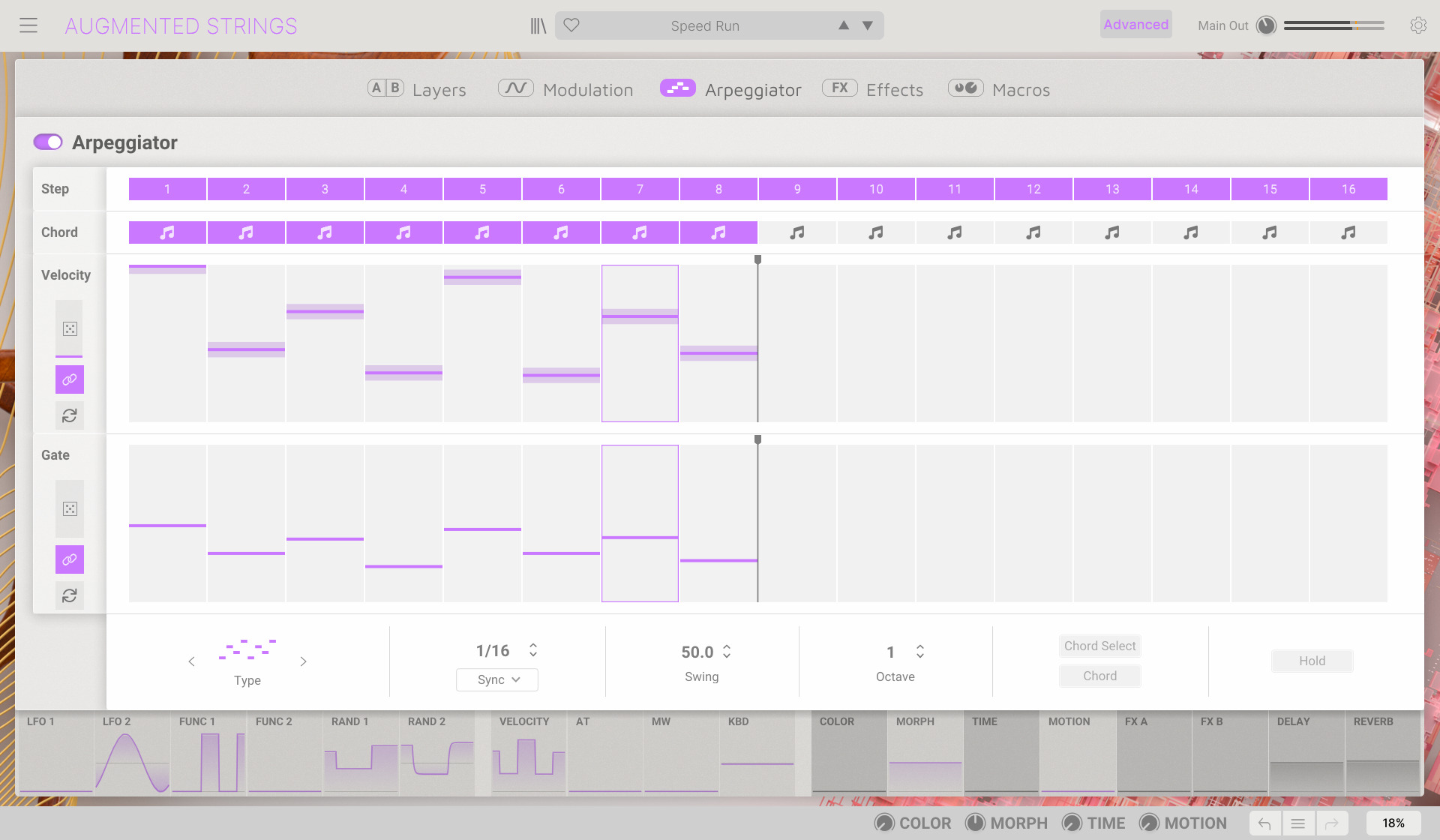Toggle step 3 in Step row

point(325,189)
